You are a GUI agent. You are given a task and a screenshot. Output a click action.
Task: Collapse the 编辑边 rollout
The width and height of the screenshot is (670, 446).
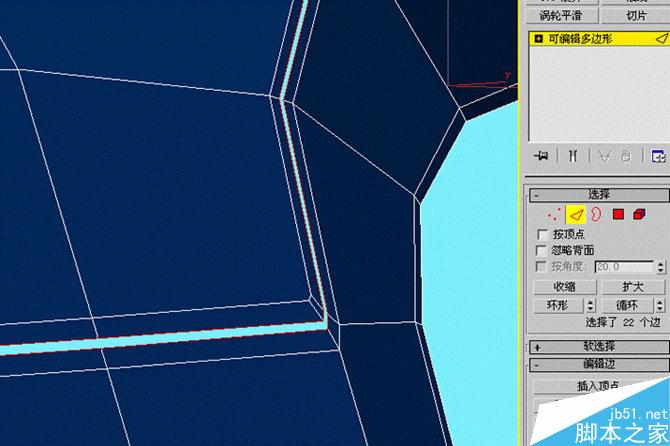coord(599,364)
